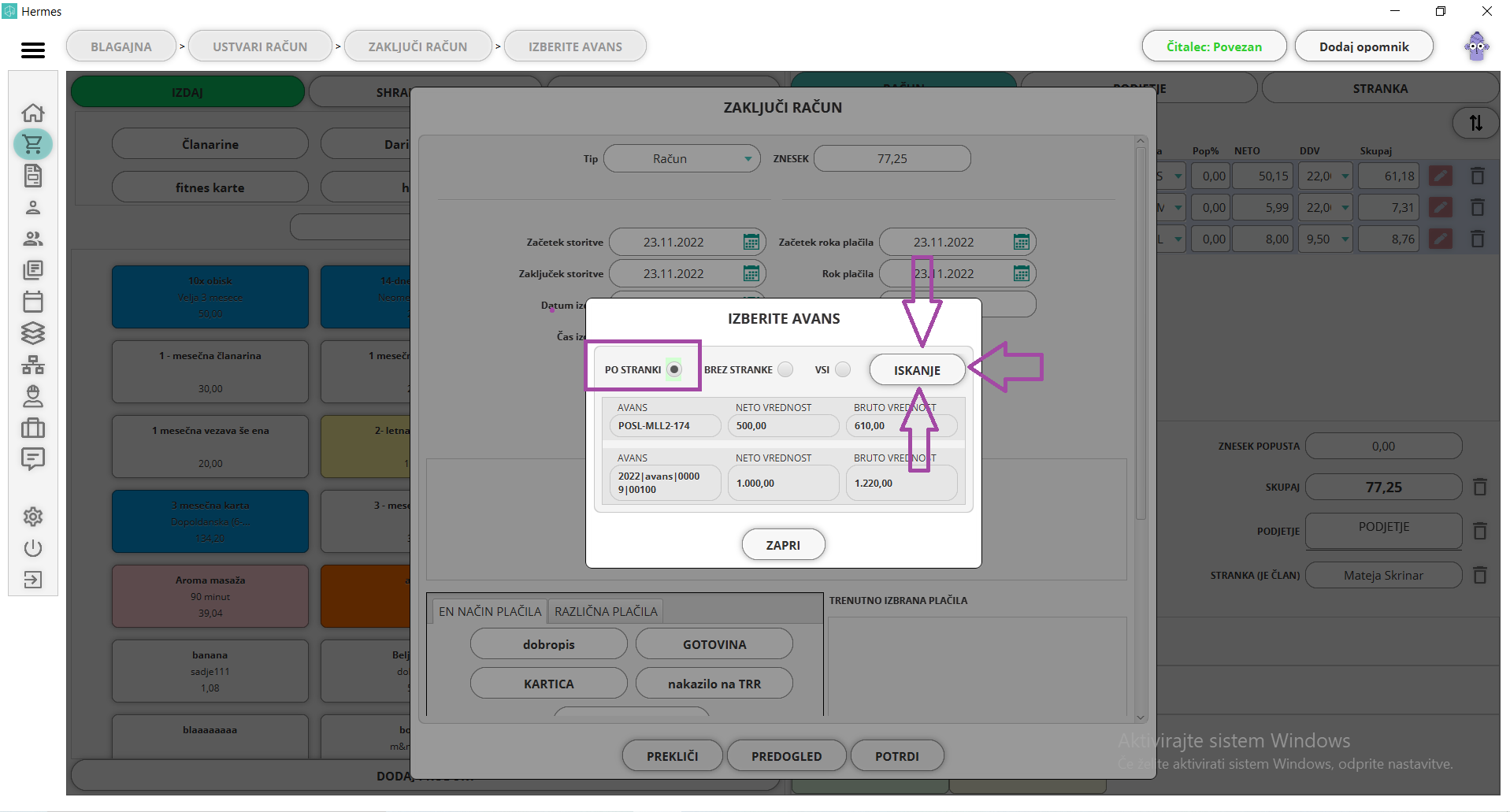Choose dobropis payment method
This screenshot has width=1510, height=812.
(549, 644)
